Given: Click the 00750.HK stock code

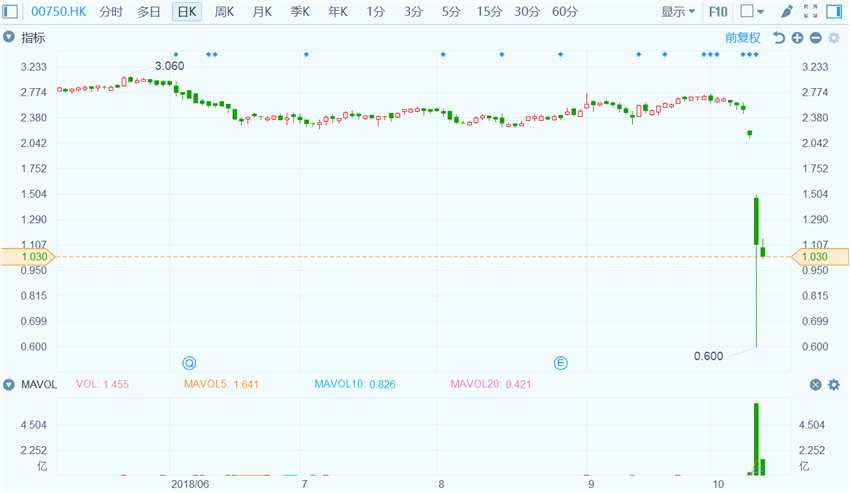Looking at the screenshot, I should [x=59, y=11].
